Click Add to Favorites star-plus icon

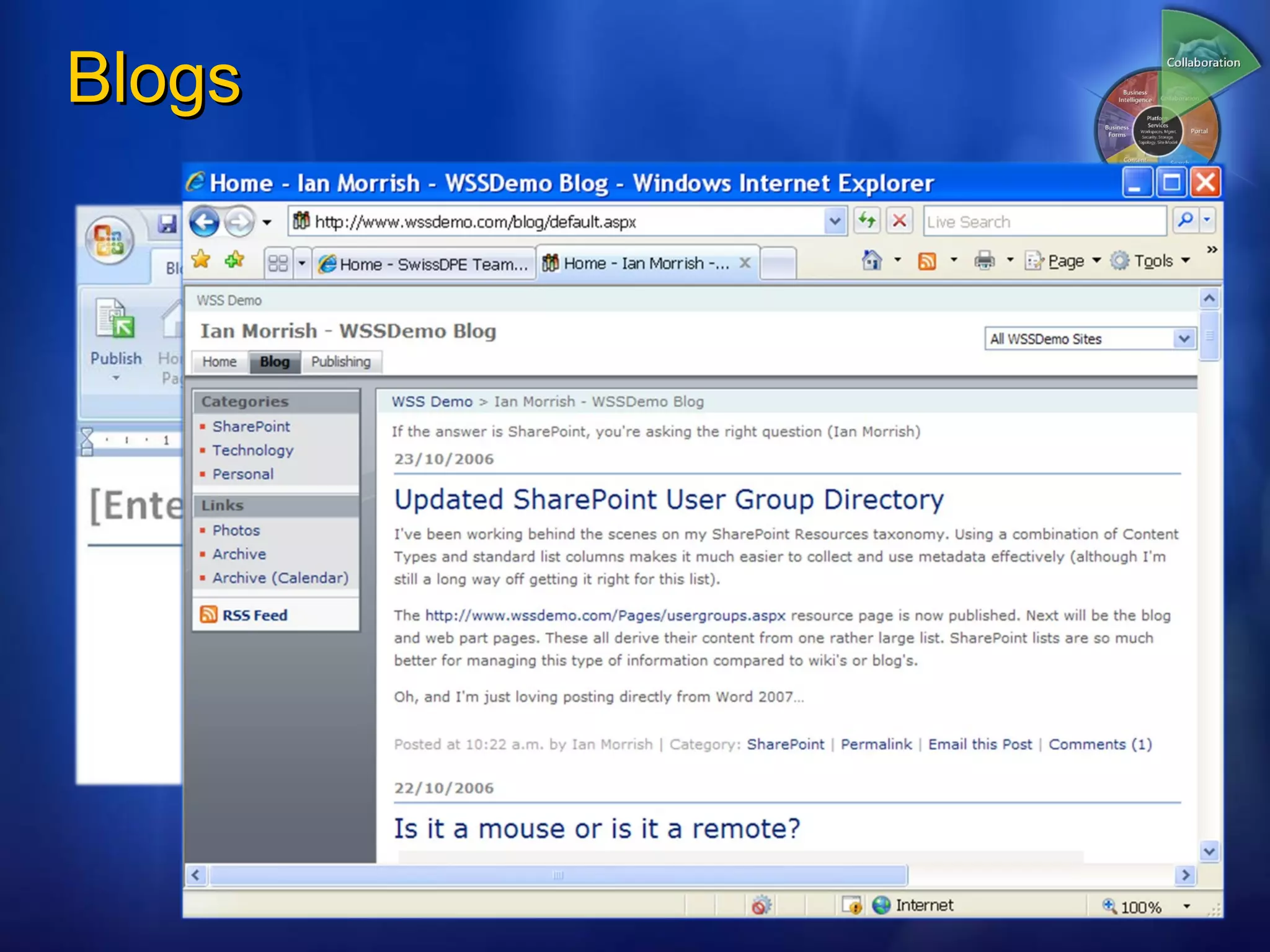click(x=234, y=260)
